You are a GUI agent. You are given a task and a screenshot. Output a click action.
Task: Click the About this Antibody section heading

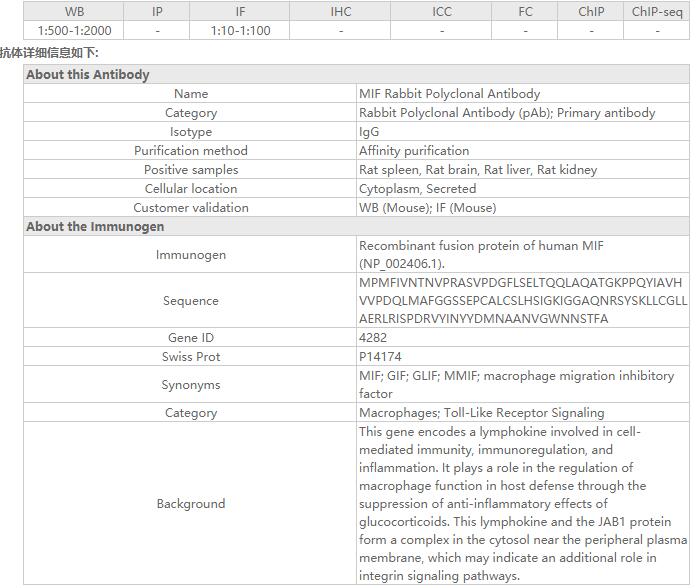pyautogui.click(x=88, y=75)
